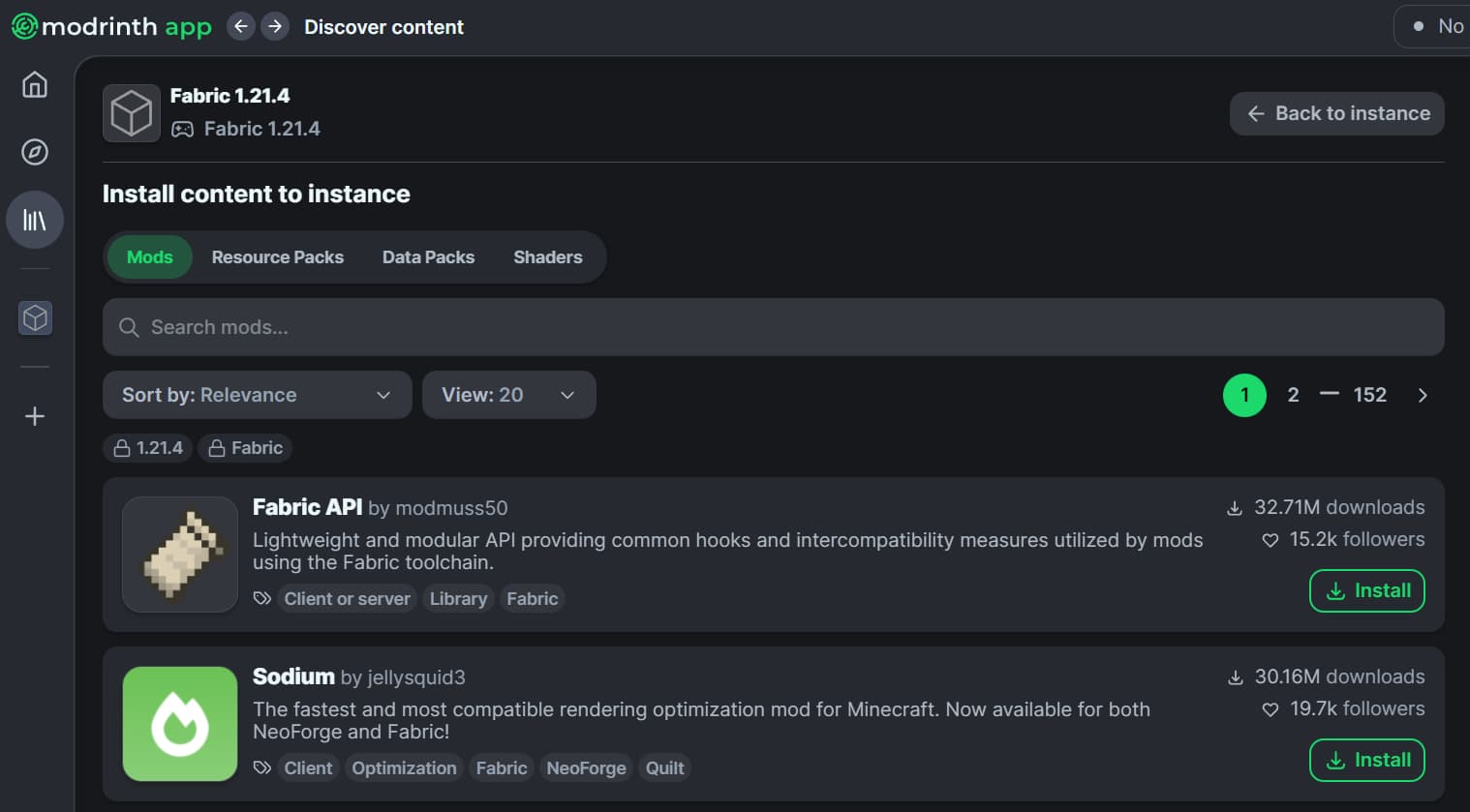This screenshot has width=1470, height=812.
Task: Jump to page 152 of results
Action: point(1370,395)
